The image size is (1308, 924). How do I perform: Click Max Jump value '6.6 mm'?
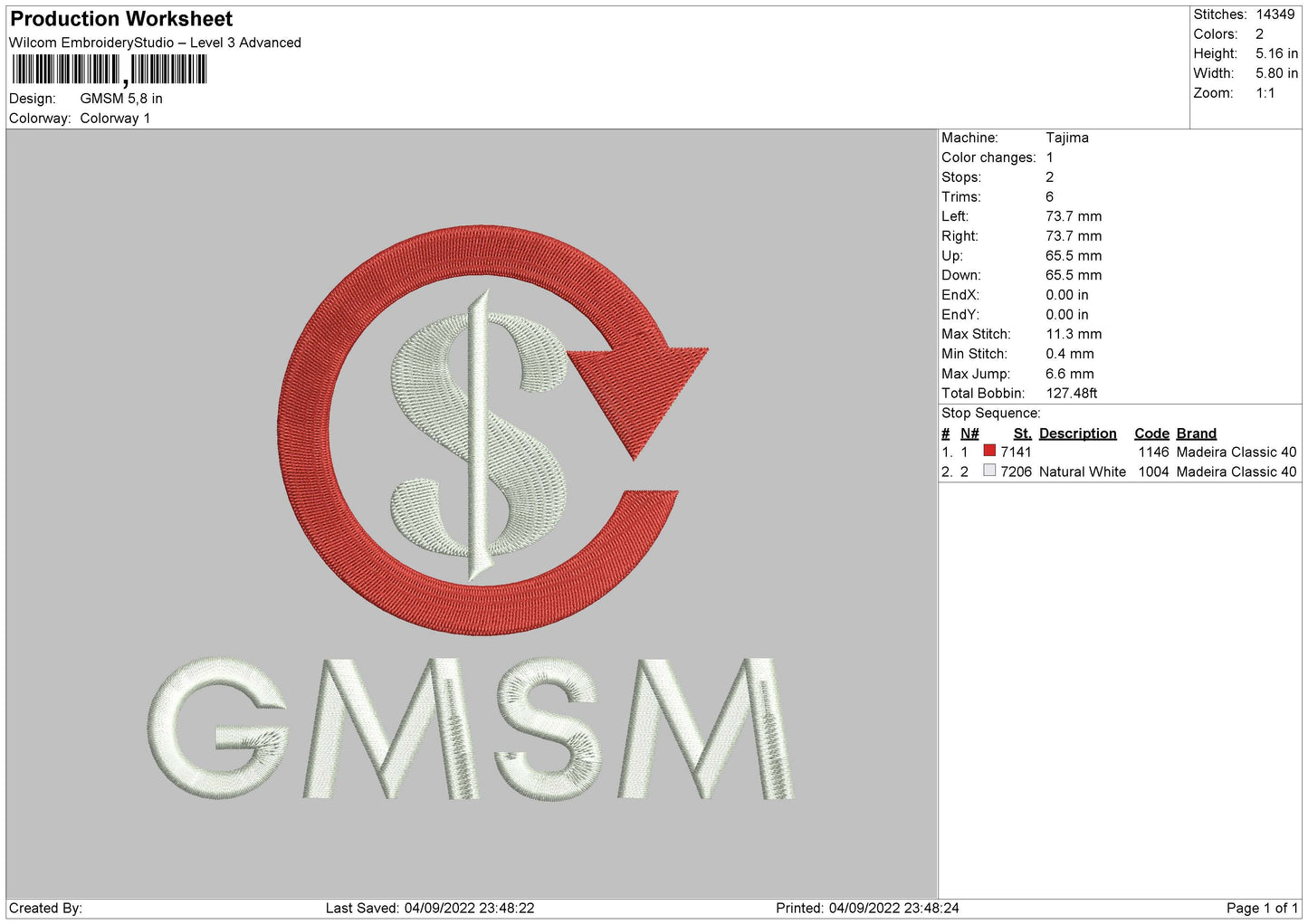tap(1070, 374)
